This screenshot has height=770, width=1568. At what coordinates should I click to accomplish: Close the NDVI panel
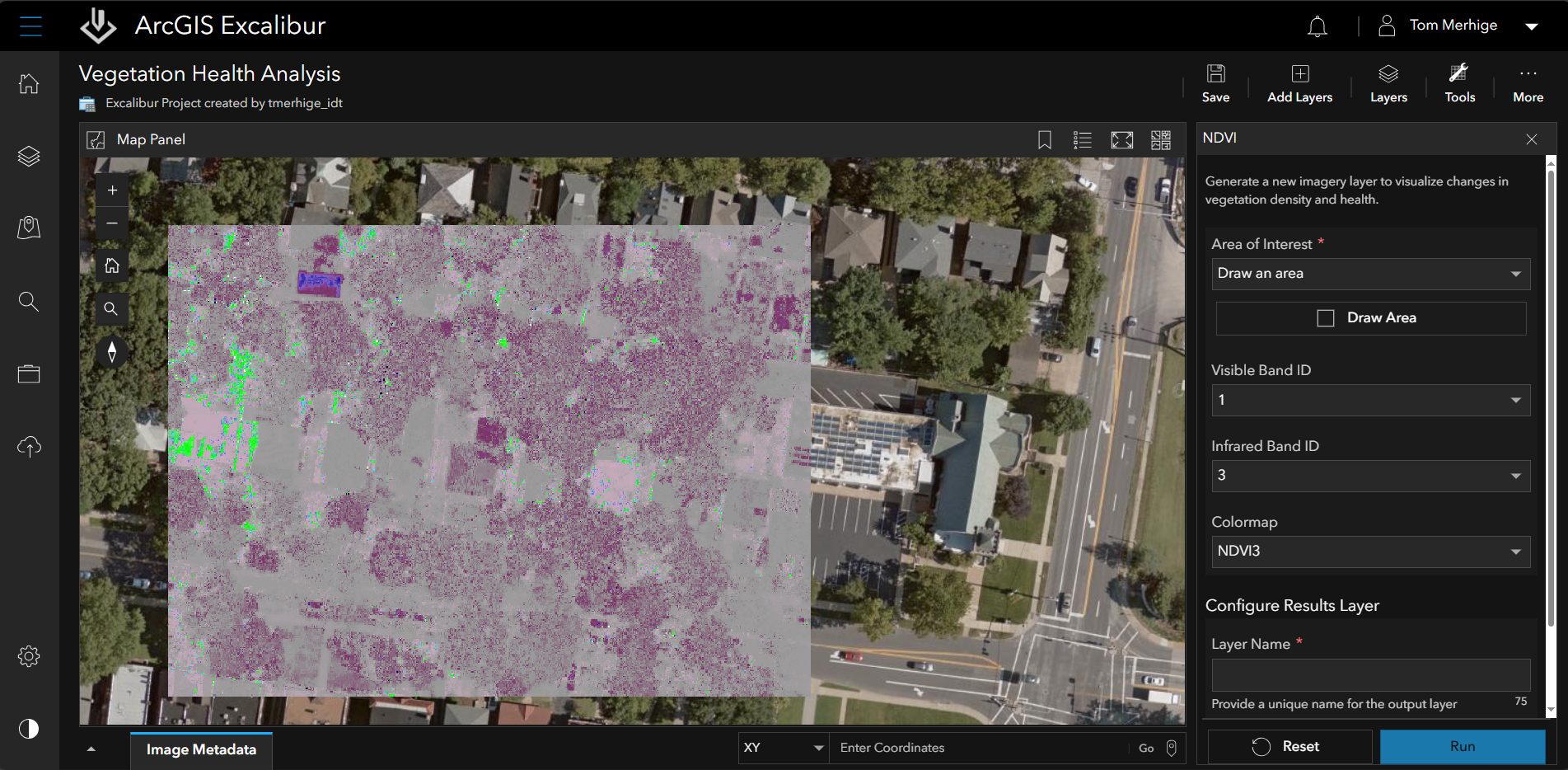tap(1531, 139)
